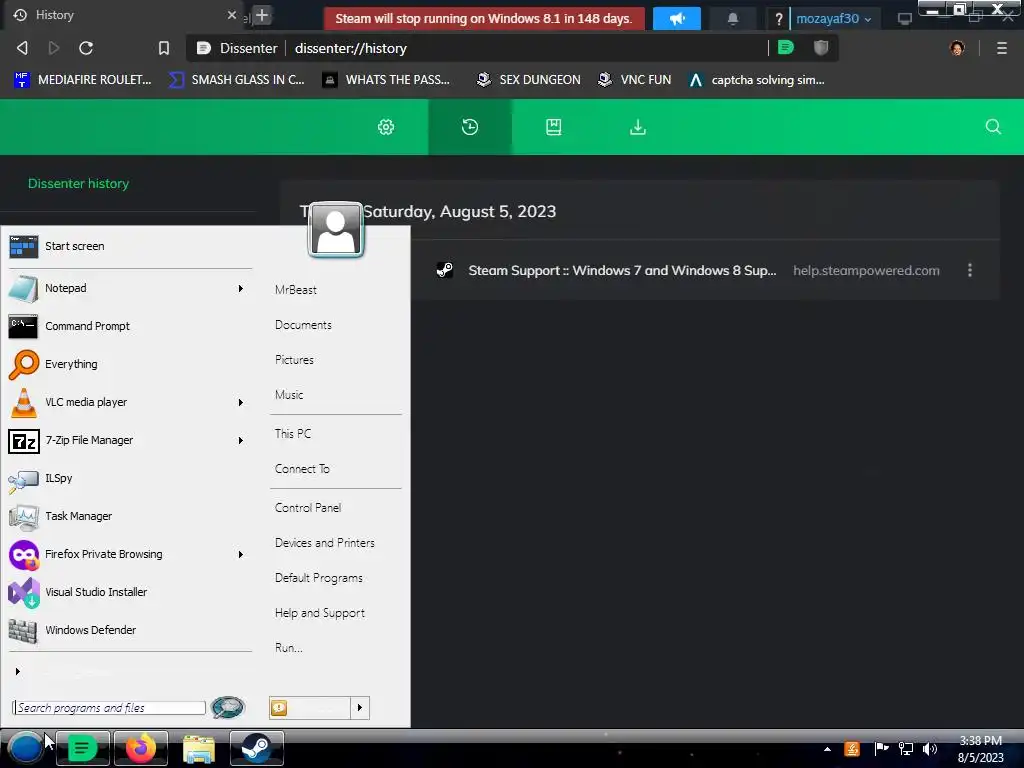1024x768 pixels.
Task: Open Run... dialog from start menu
Action: 289,648
